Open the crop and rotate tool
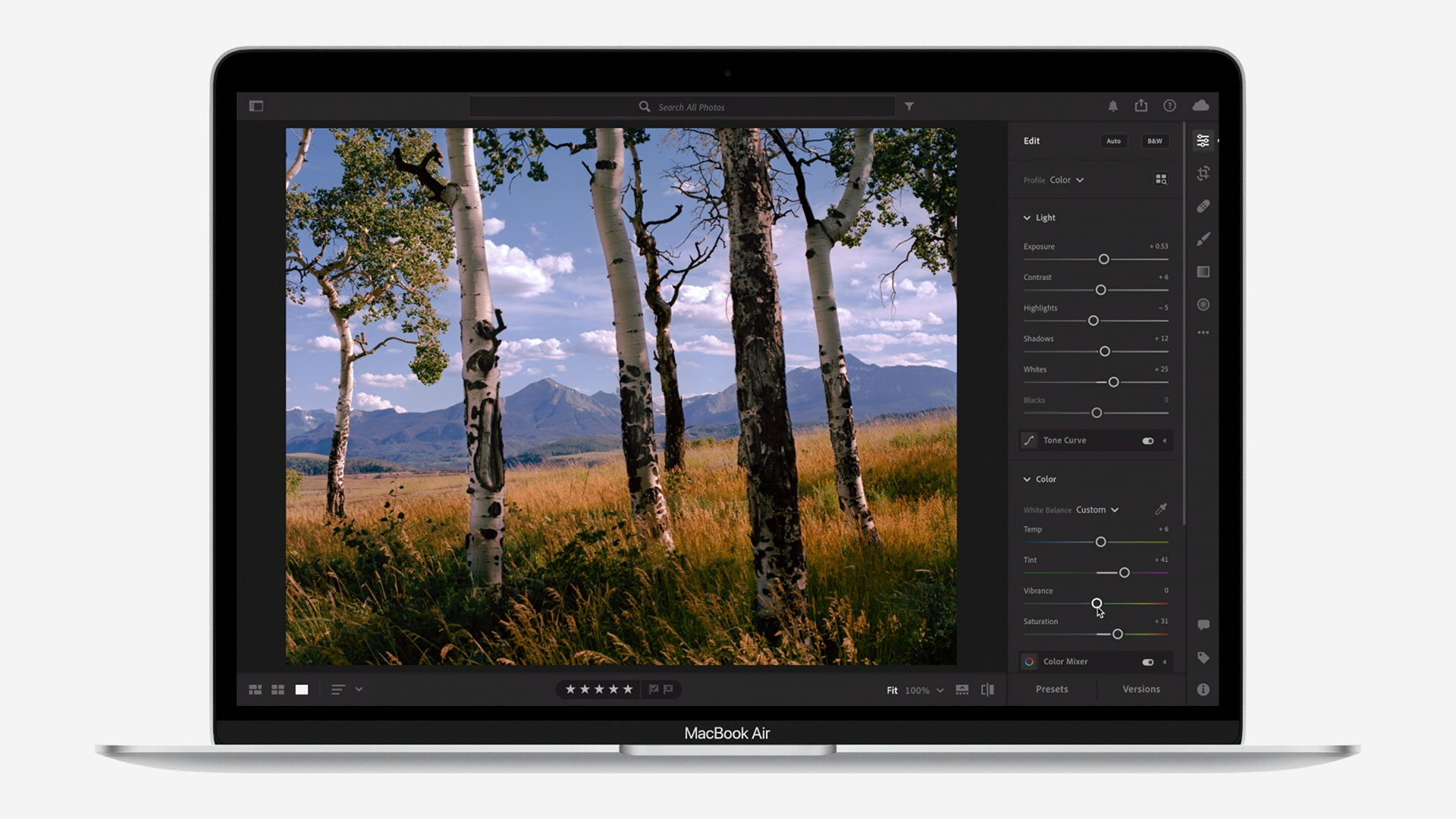This screenshot has width=1456, height=819. coord(1203,174)
